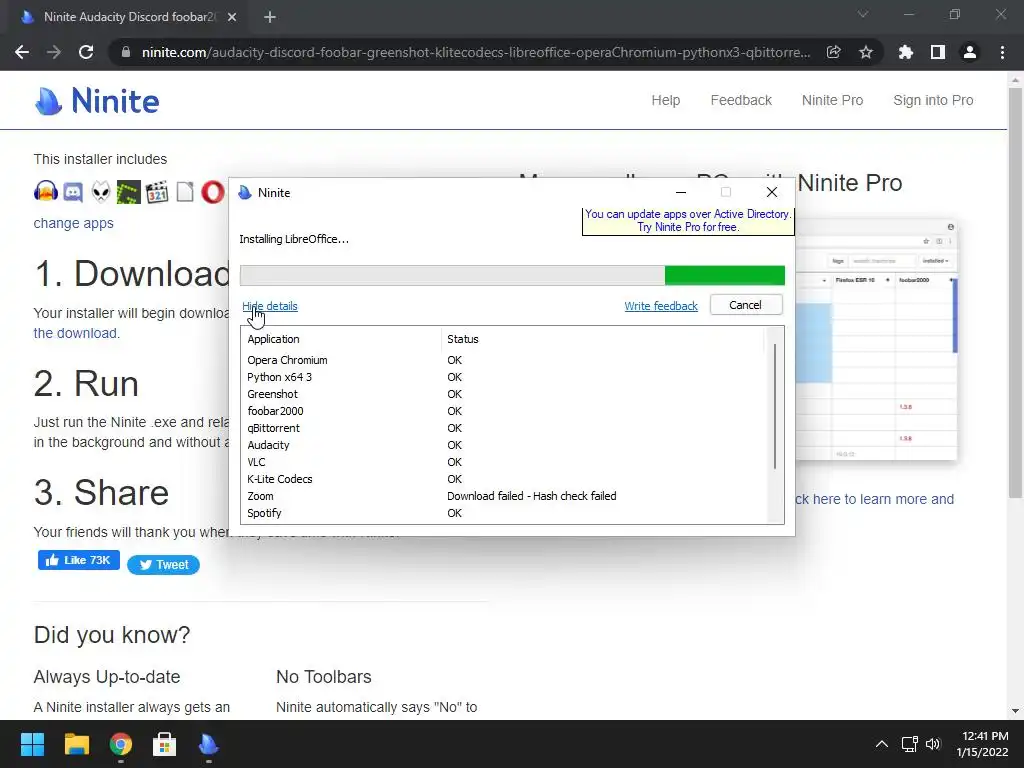Select the K-Lite Codecs row

point(503,479)
